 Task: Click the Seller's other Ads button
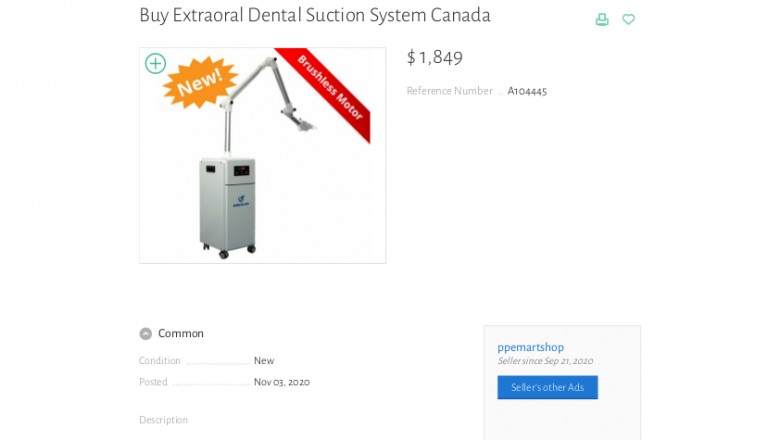coord(547,388)
